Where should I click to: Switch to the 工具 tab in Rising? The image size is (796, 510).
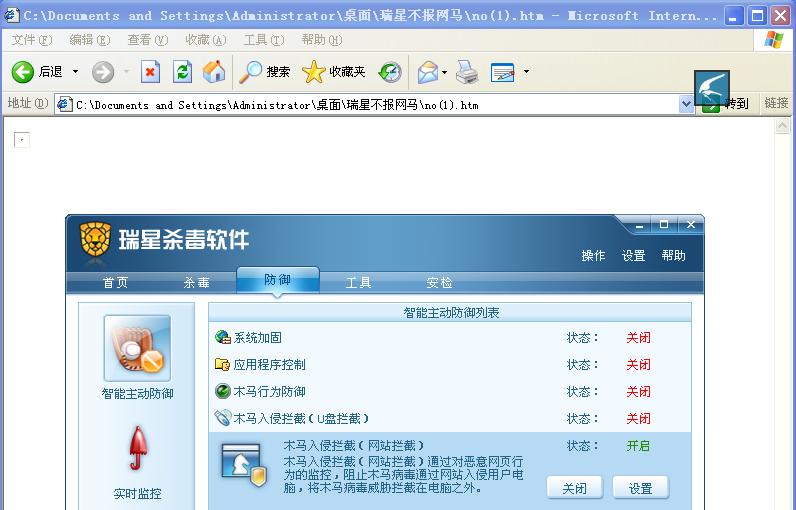pyautogui.click(x=358, y=283)
